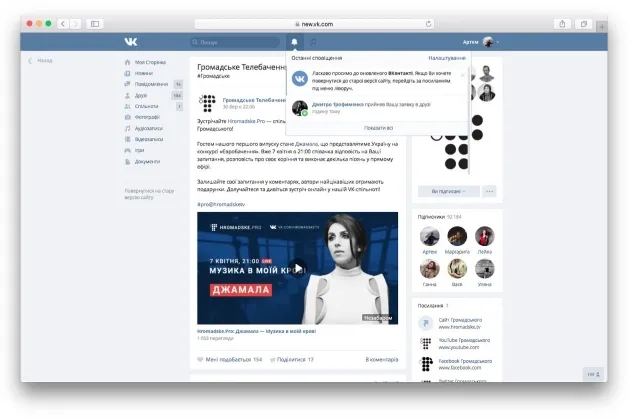Viewport: 628px width, 420px height.
Task: Click 8 коментарів link
Action: (x=382, y=360)
